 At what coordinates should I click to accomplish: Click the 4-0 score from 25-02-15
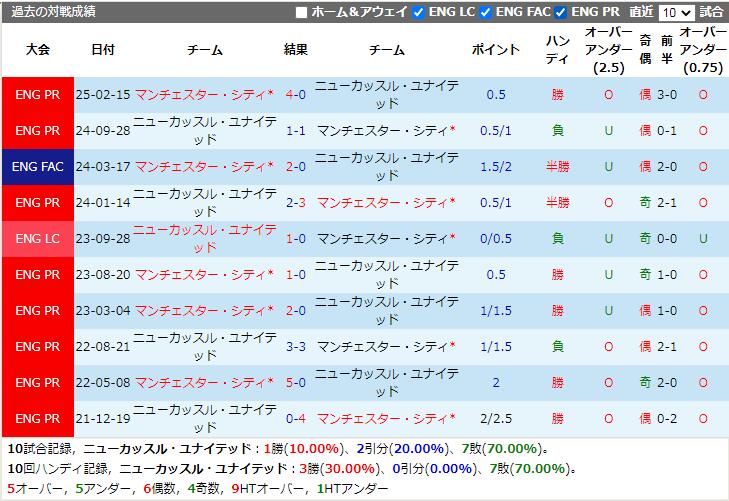(295, 95)
